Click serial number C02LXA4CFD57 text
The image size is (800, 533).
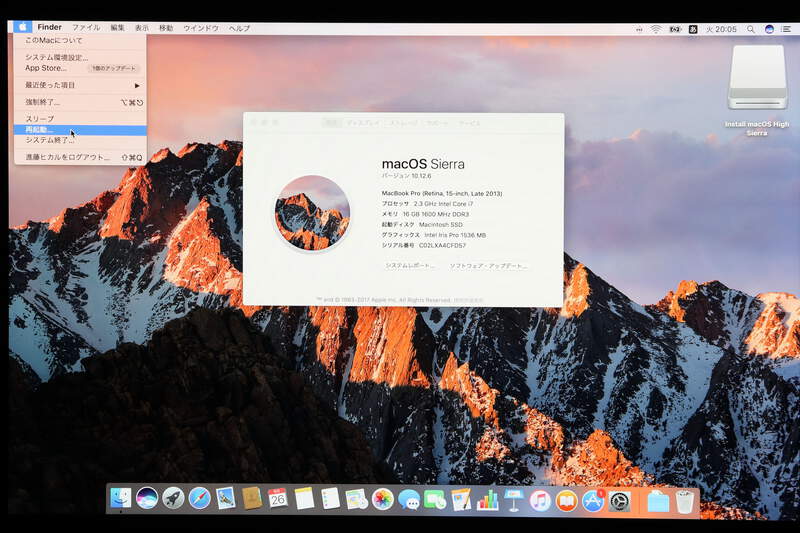pyautogui.click(x=442, y=245)
